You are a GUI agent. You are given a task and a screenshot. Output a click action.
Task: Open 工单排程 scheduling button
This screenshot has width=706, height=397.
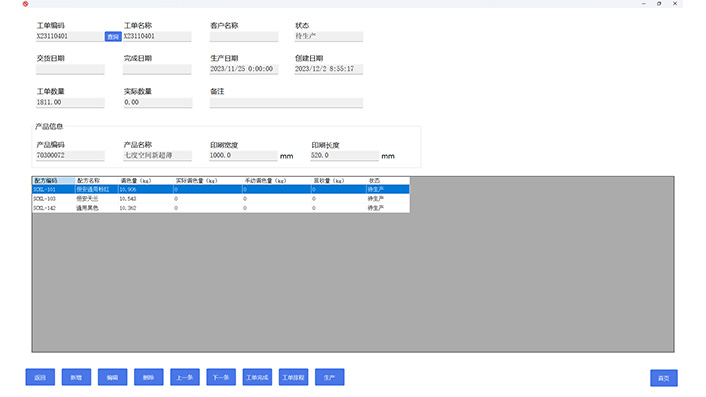294,377
